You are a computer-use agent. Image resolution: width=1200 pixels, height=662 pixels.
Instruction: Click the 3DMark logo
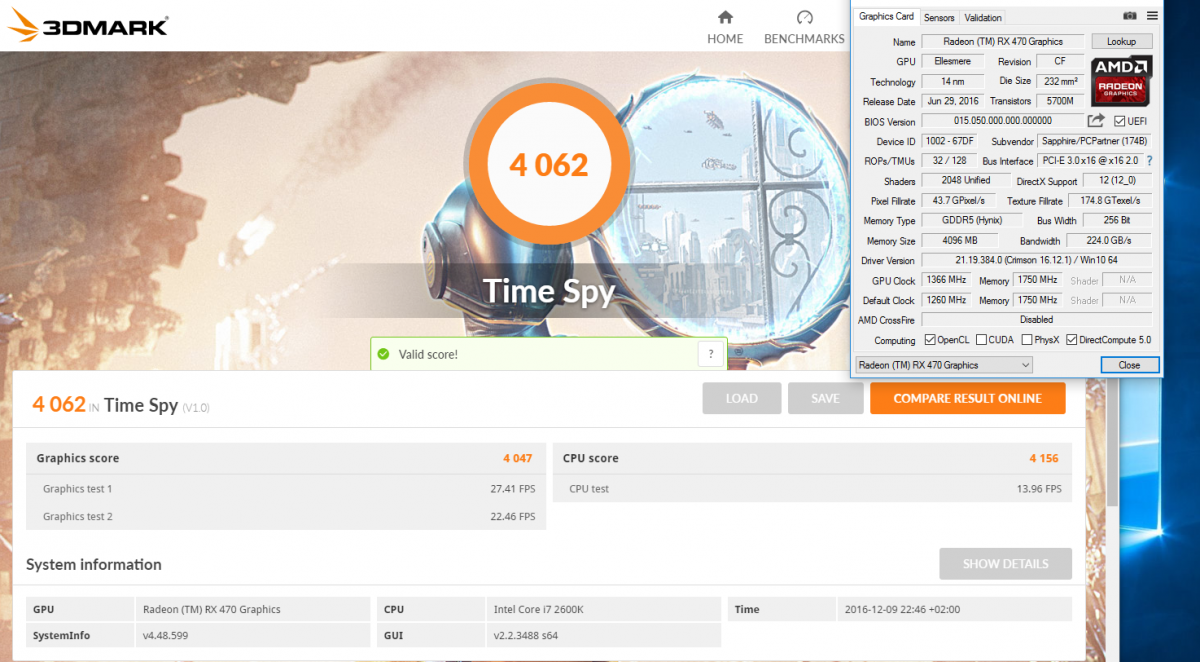[87, 25]
